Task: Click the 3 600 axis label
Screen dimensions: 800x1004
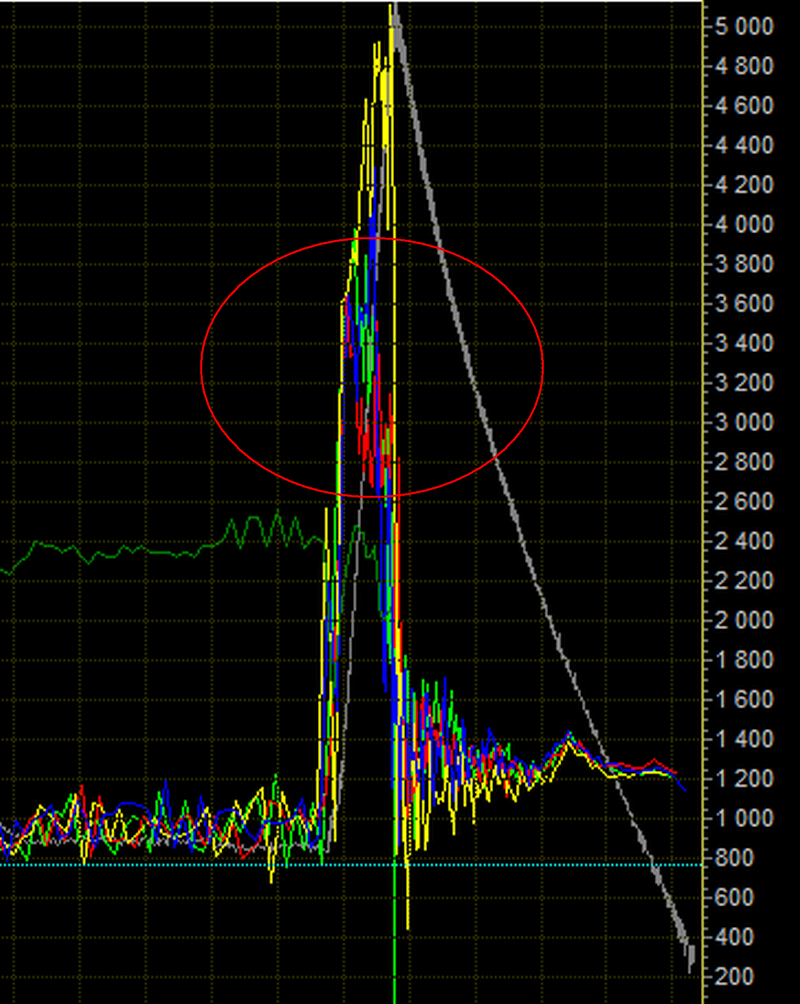Action: [x=746, y=304]
